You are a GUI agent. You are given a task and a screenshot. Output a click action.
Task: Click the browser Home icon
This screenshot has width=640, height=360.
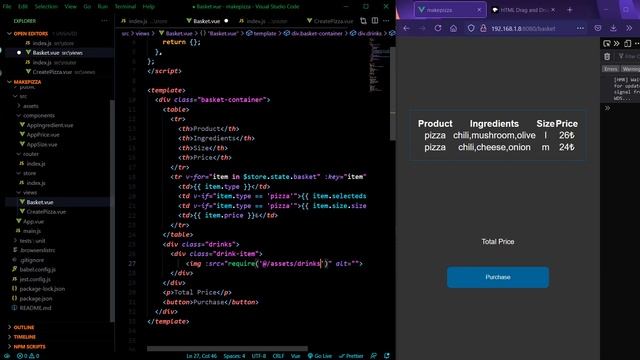453,28
